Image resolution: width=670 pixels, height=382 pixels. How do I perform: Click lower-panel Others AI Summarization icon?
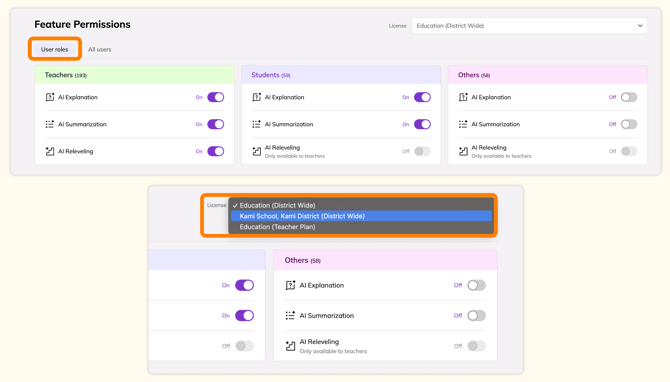290,315
